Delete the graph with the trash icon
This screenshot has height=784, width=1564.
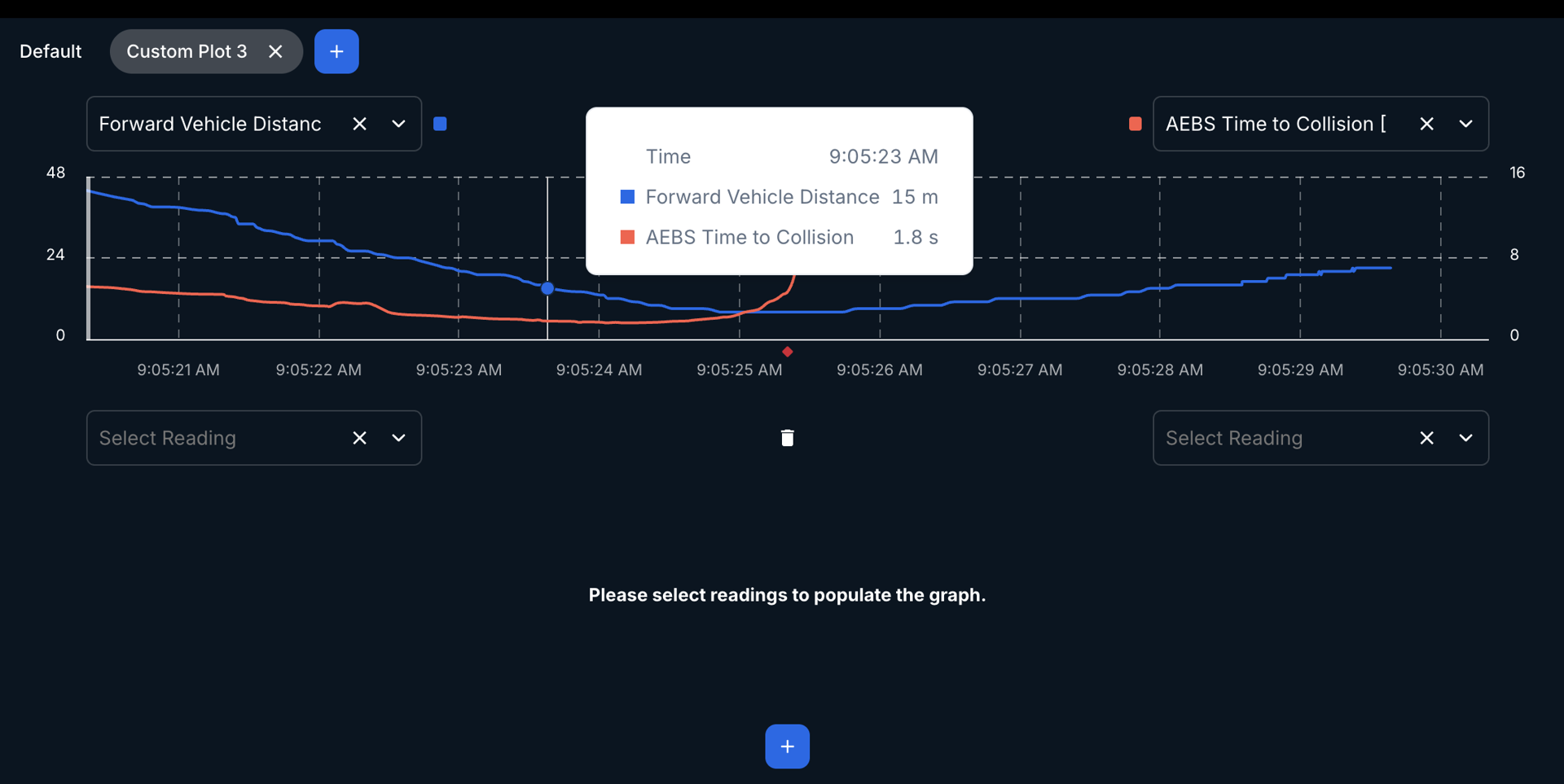[787, 438]
